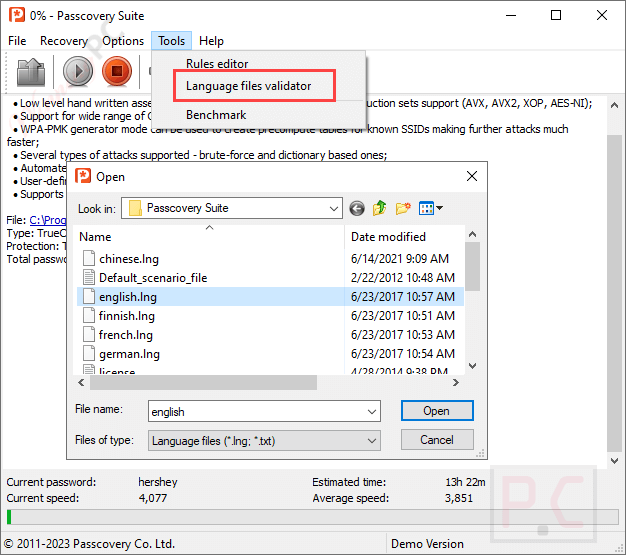Click the french.lng file icon

click(89, 335)
